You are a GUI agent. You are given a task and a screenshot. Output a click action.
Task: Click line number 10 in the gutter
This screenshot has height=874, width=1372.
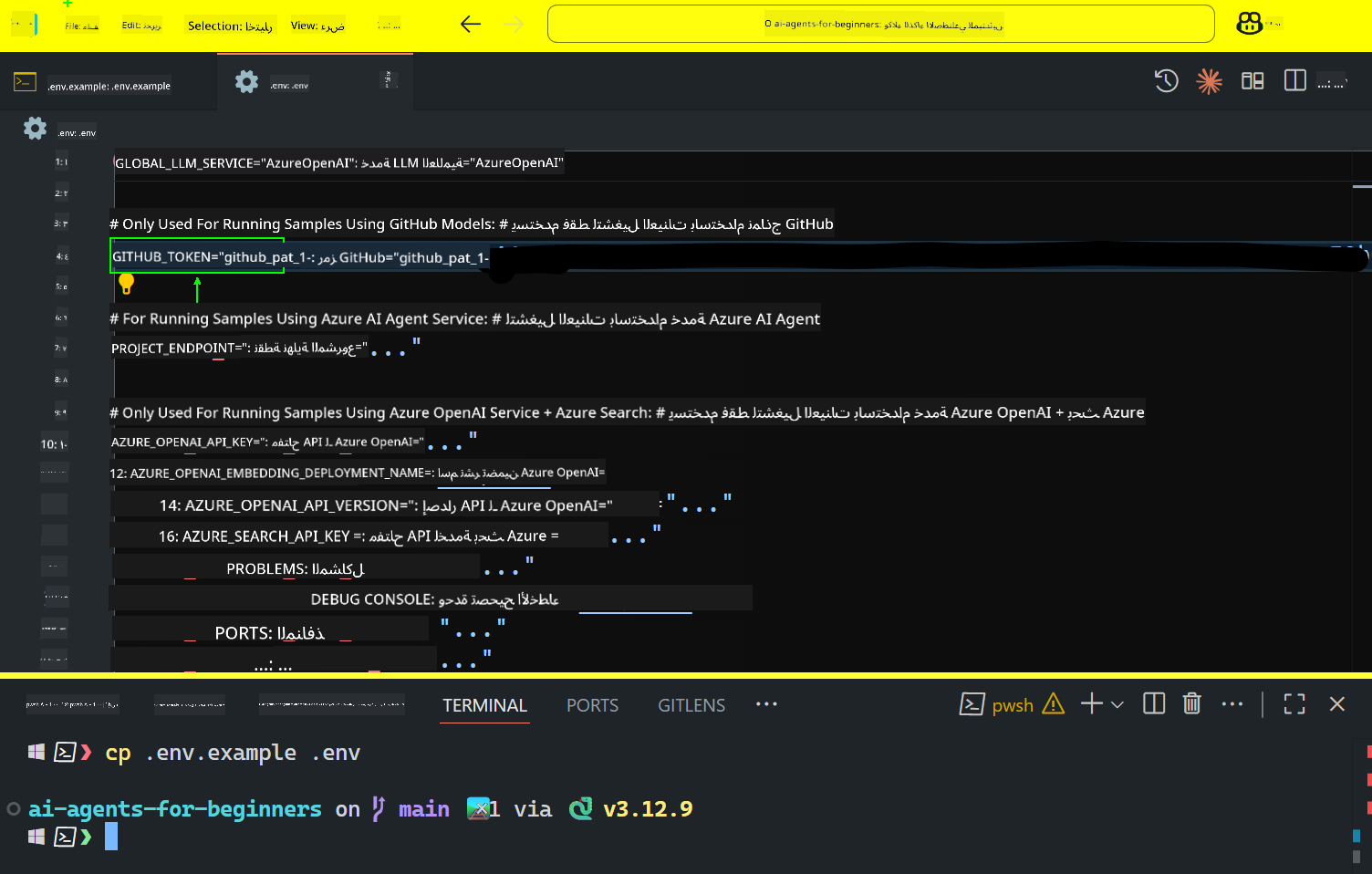click(53, 444)
